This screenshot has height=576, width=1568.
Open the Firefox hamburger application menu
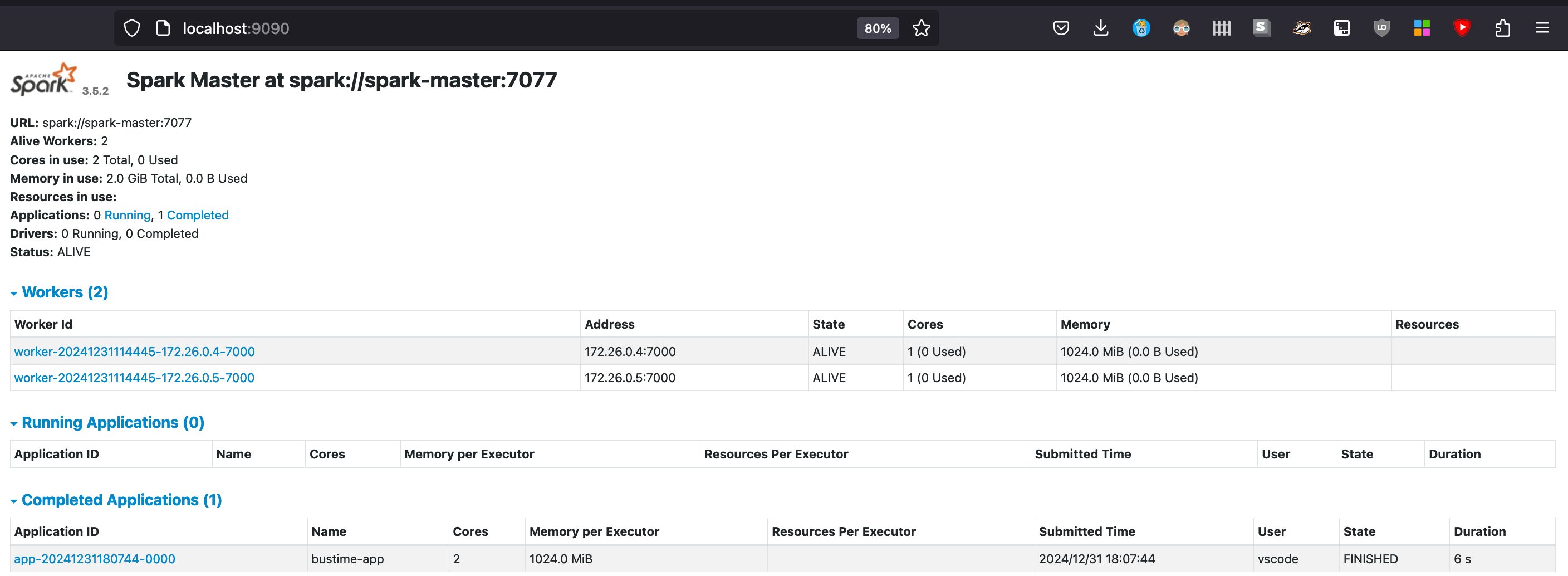tap(1542, 28)
